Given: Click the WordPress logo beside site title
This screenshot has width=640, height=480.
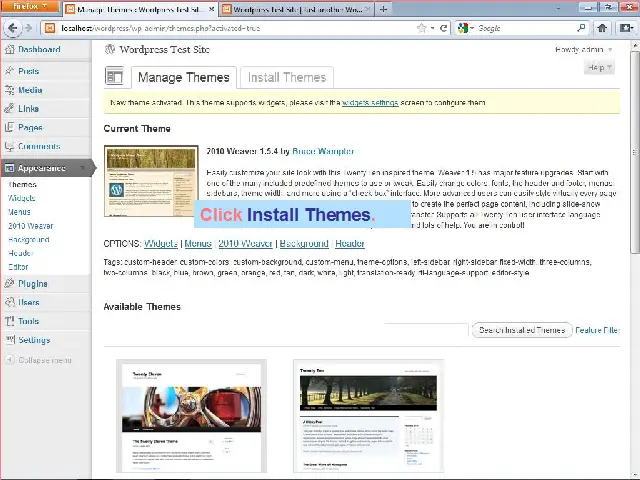Looking at the screenshot, I should click(110, 49).
